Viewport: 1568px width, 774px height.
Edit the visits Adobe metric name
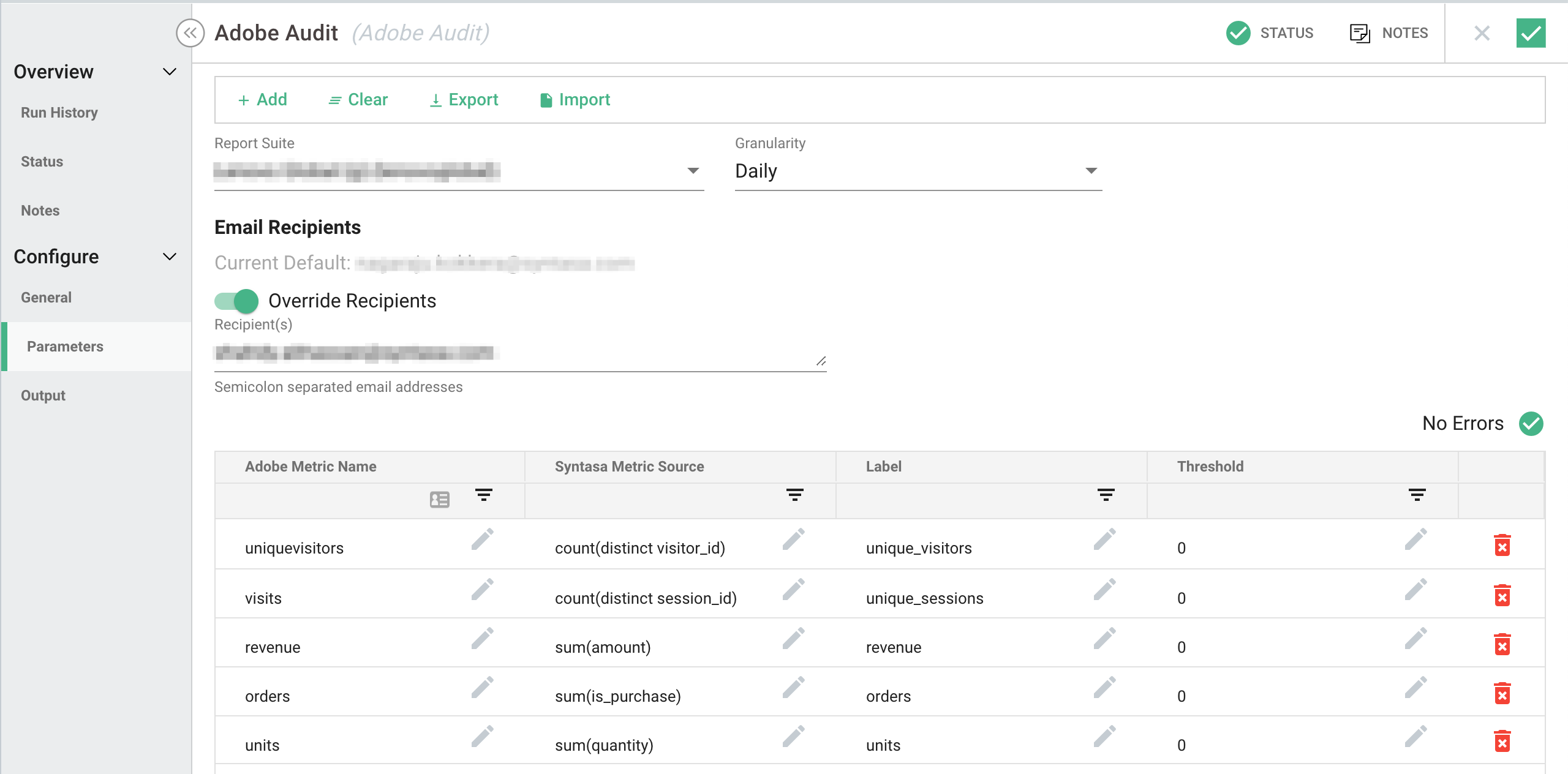(482, 590)
